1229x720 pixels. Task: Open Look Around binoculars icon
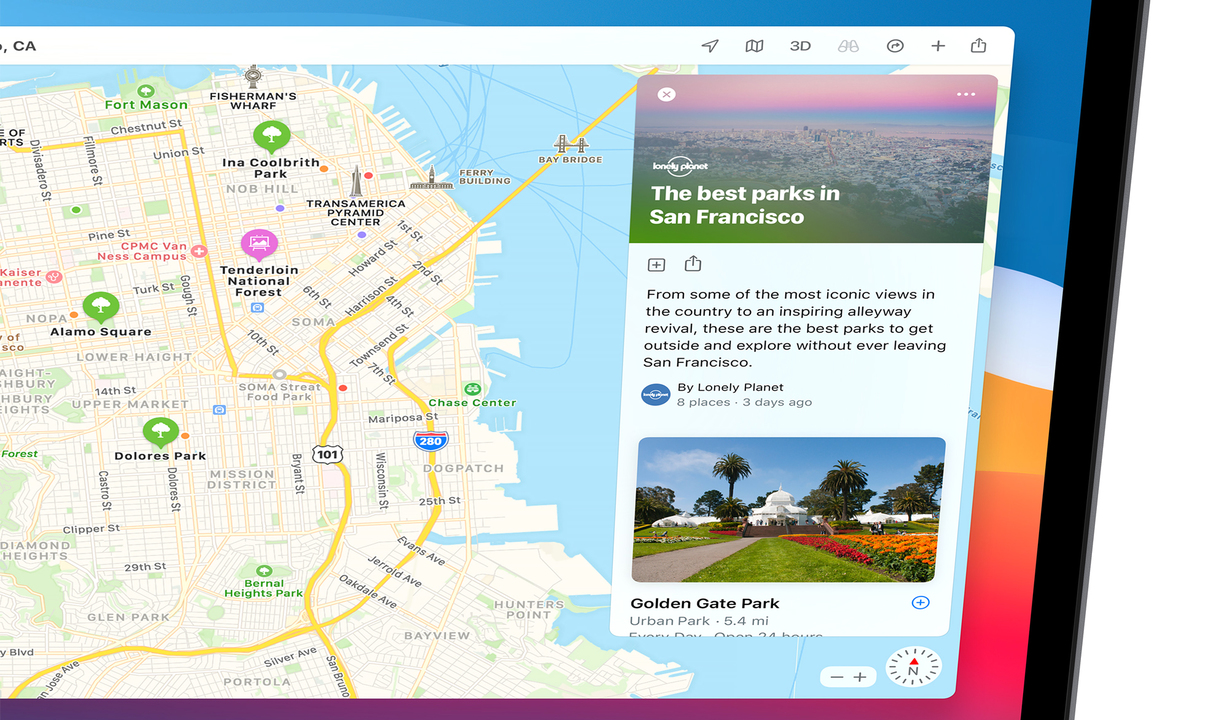(x=848, y=46)
